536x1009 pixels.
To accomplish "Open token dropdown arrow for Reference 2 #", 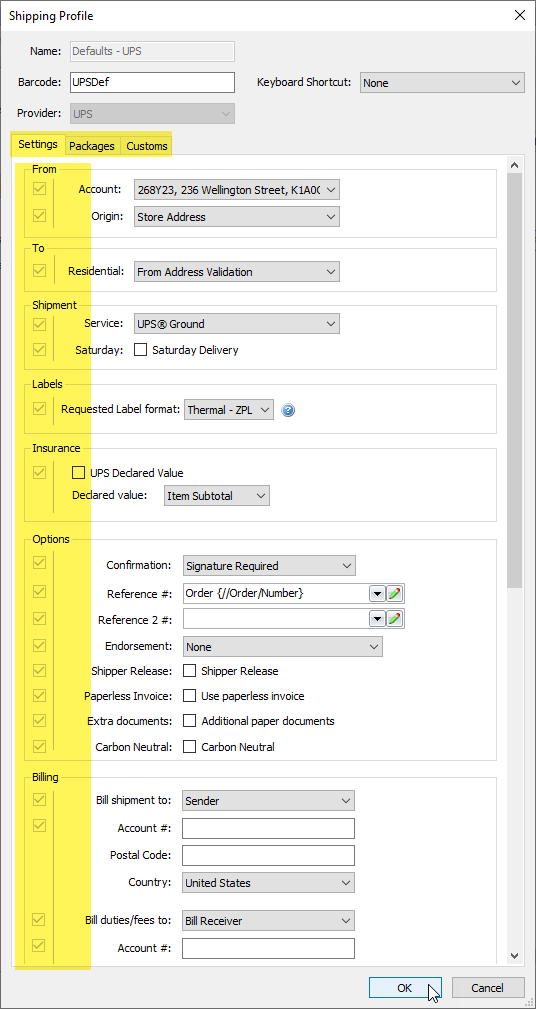I will [377, 619].
